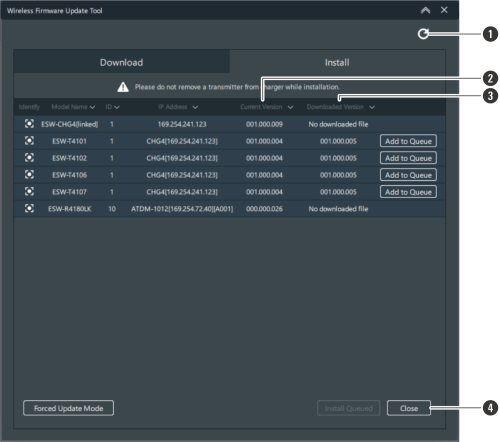Select the ESW-R4180LK row IP address
The image size is (500, 442).
(x=182, y=209)
